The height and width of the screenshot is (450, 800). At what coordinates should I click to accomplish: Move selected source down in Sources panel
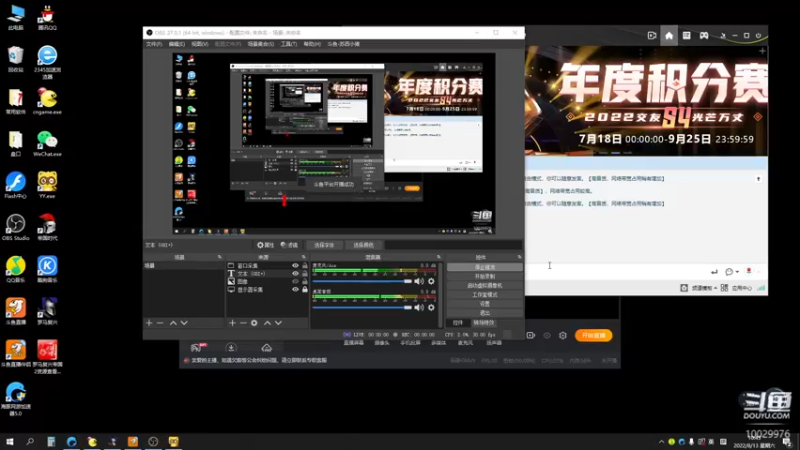coord(279,323)
